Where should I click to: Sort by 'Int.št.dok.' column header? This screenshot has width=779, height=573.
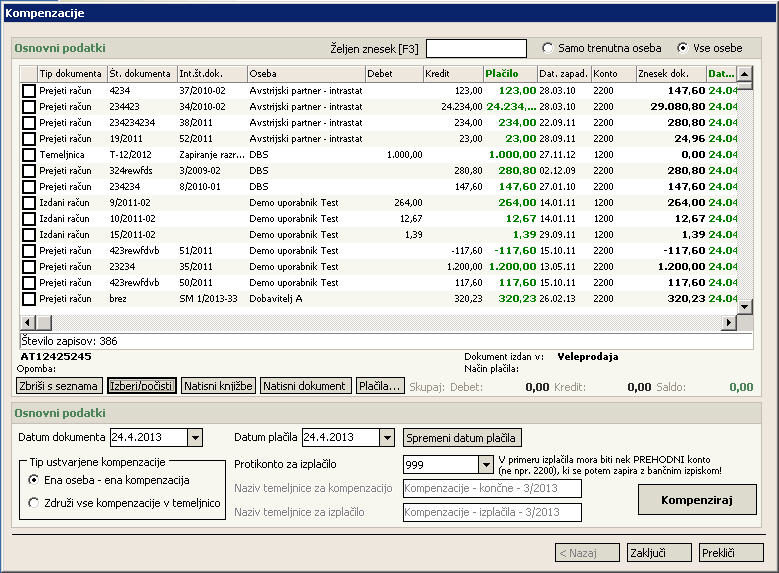point(213,74)
